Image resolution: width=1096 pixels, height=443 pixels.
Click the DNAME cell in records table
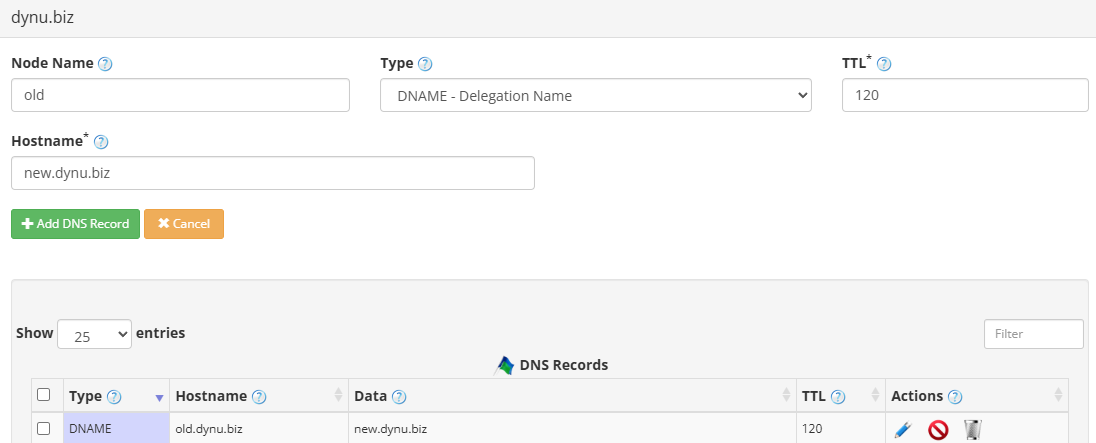coord(116,428)
